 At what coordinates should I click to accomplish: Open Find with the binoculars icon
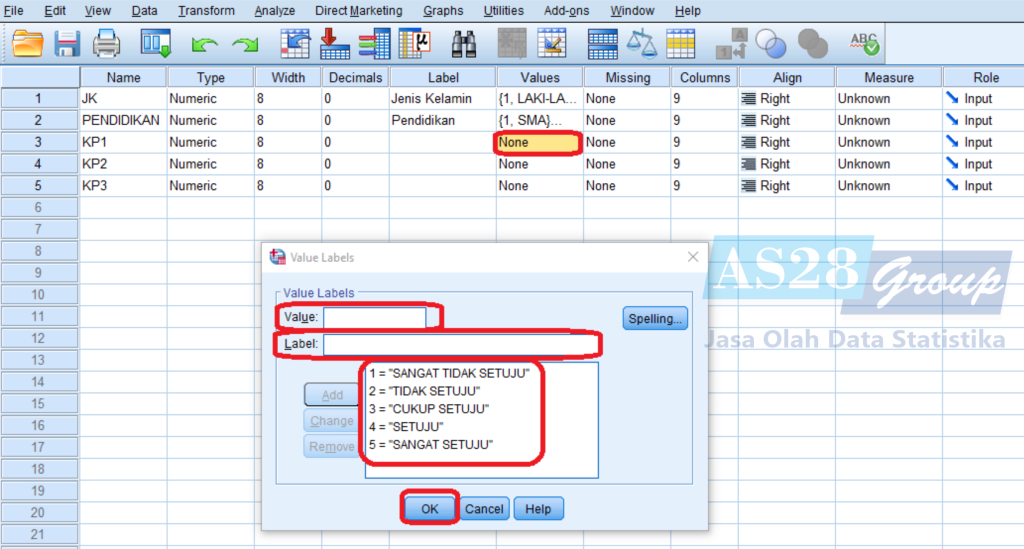pyautogui.click(x=464, y=43)
